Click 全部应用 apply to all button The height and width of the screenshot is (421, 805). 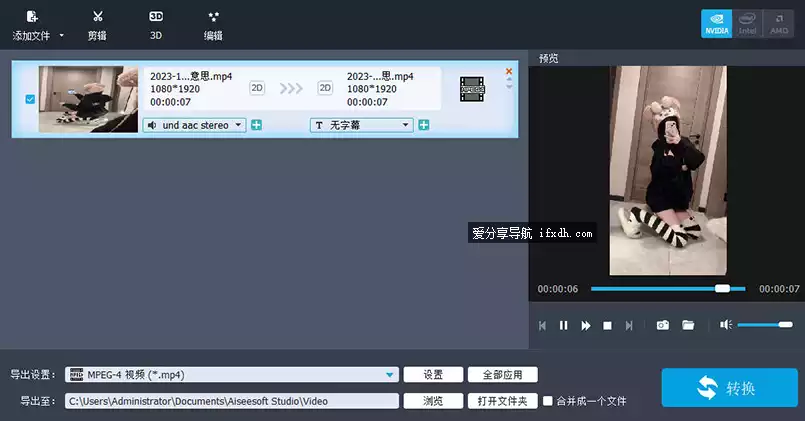pyautogui.click(x=503, y=375)
